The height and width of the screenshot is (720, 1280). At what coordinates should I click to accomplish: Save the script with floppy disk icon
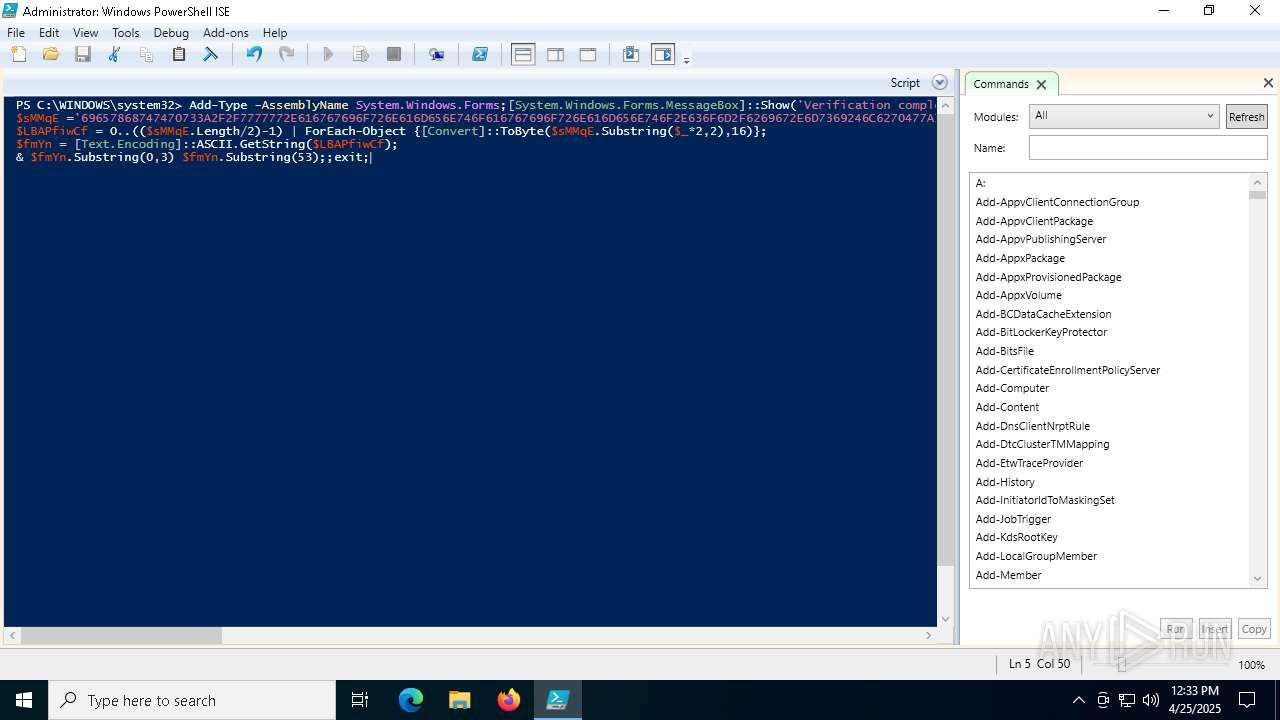point(83,55)
